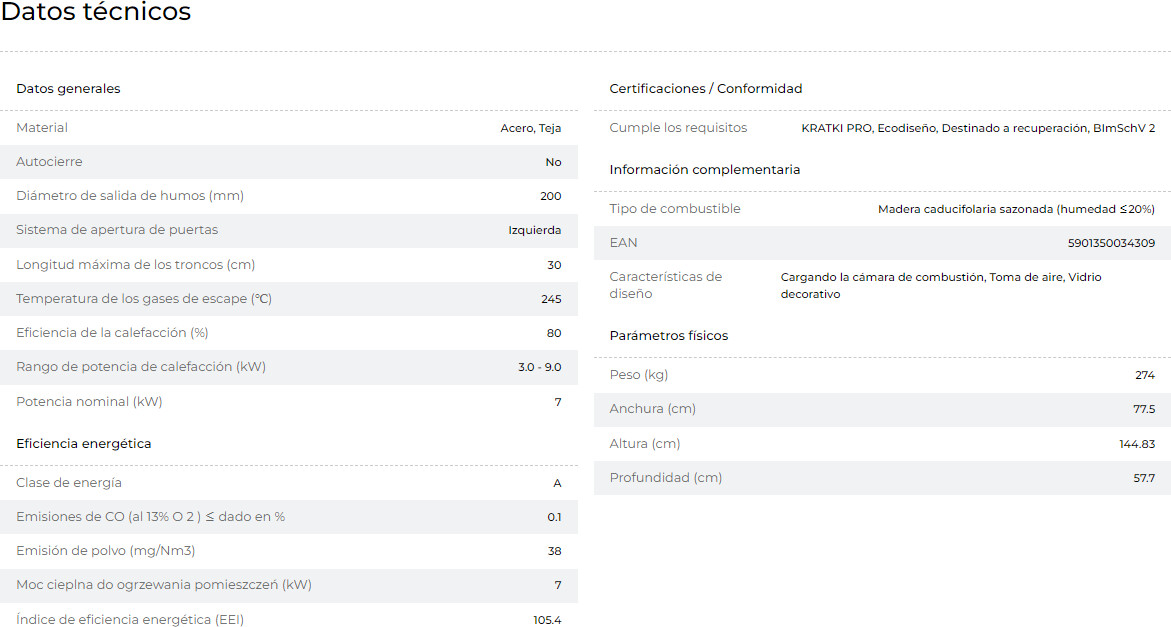Select the 'Acero, Teja' material value
The height and width of the screenshot is (627, 1171).
click(x=530, y=128)
